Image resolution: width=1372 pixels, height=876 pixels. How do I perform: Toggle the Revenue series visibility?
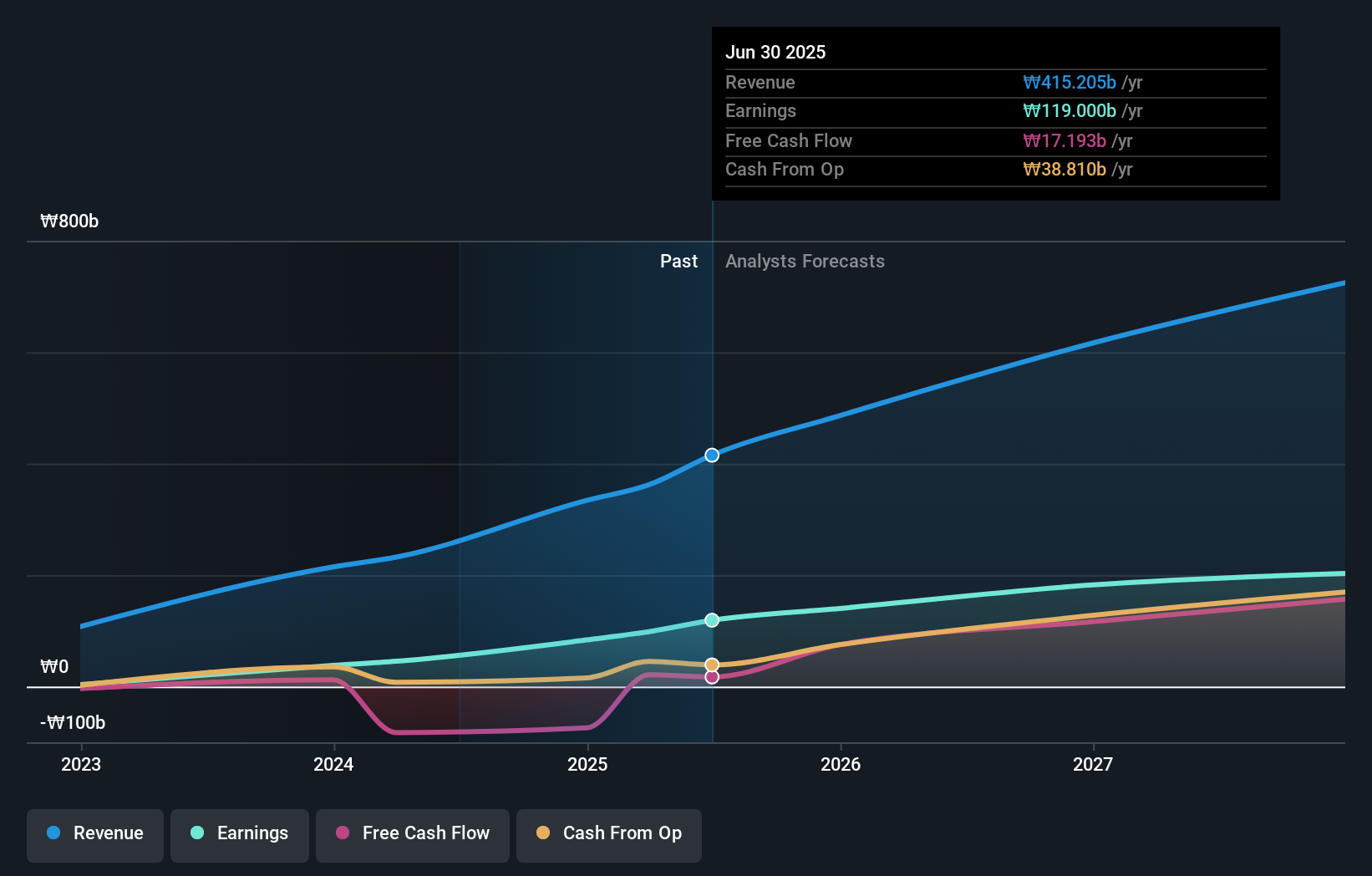94,833
